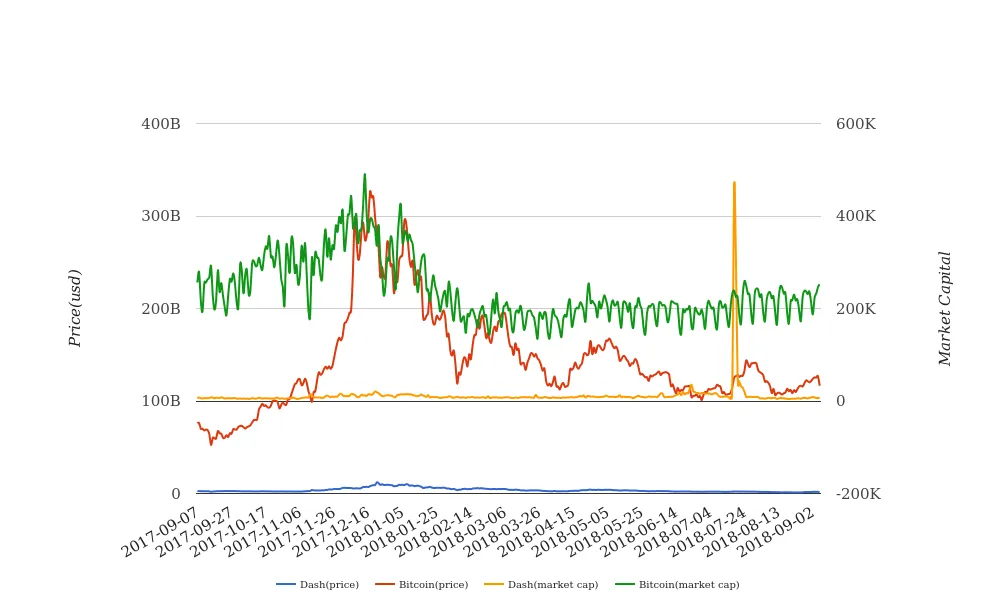Screen dimensions: 1008x616
Task: Toggle the Bitcoin(market cap) legend entry
Action: (x=678, y=584)
